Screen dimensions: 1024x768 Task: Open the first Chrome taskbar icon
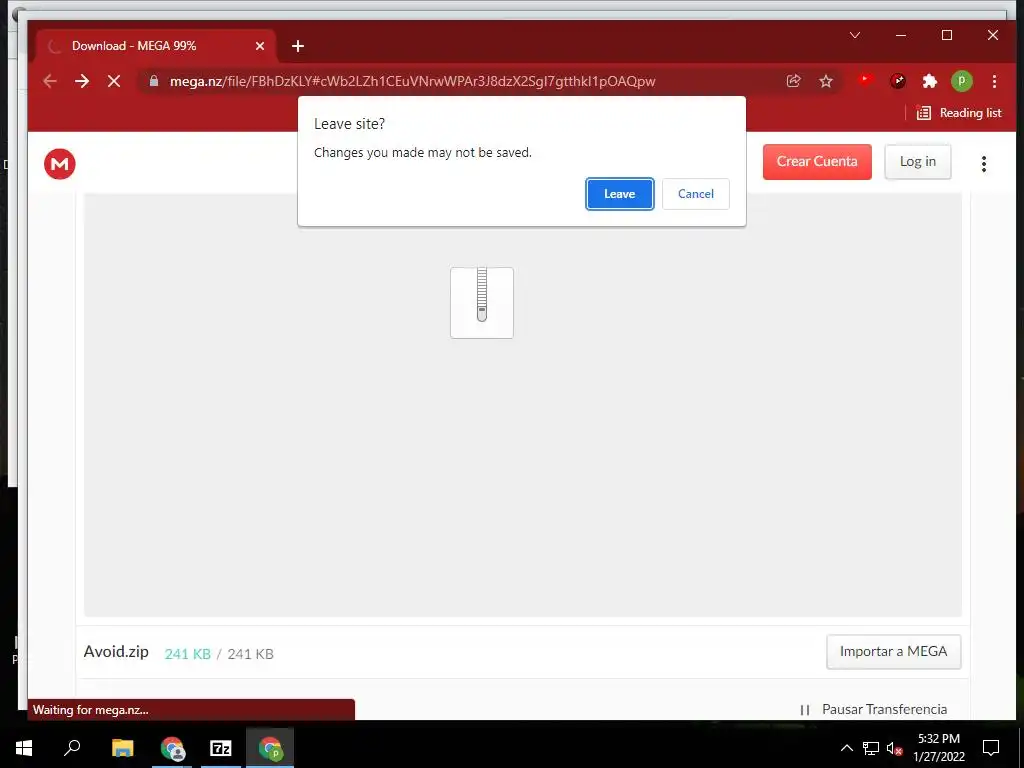(x=172, y=748)
